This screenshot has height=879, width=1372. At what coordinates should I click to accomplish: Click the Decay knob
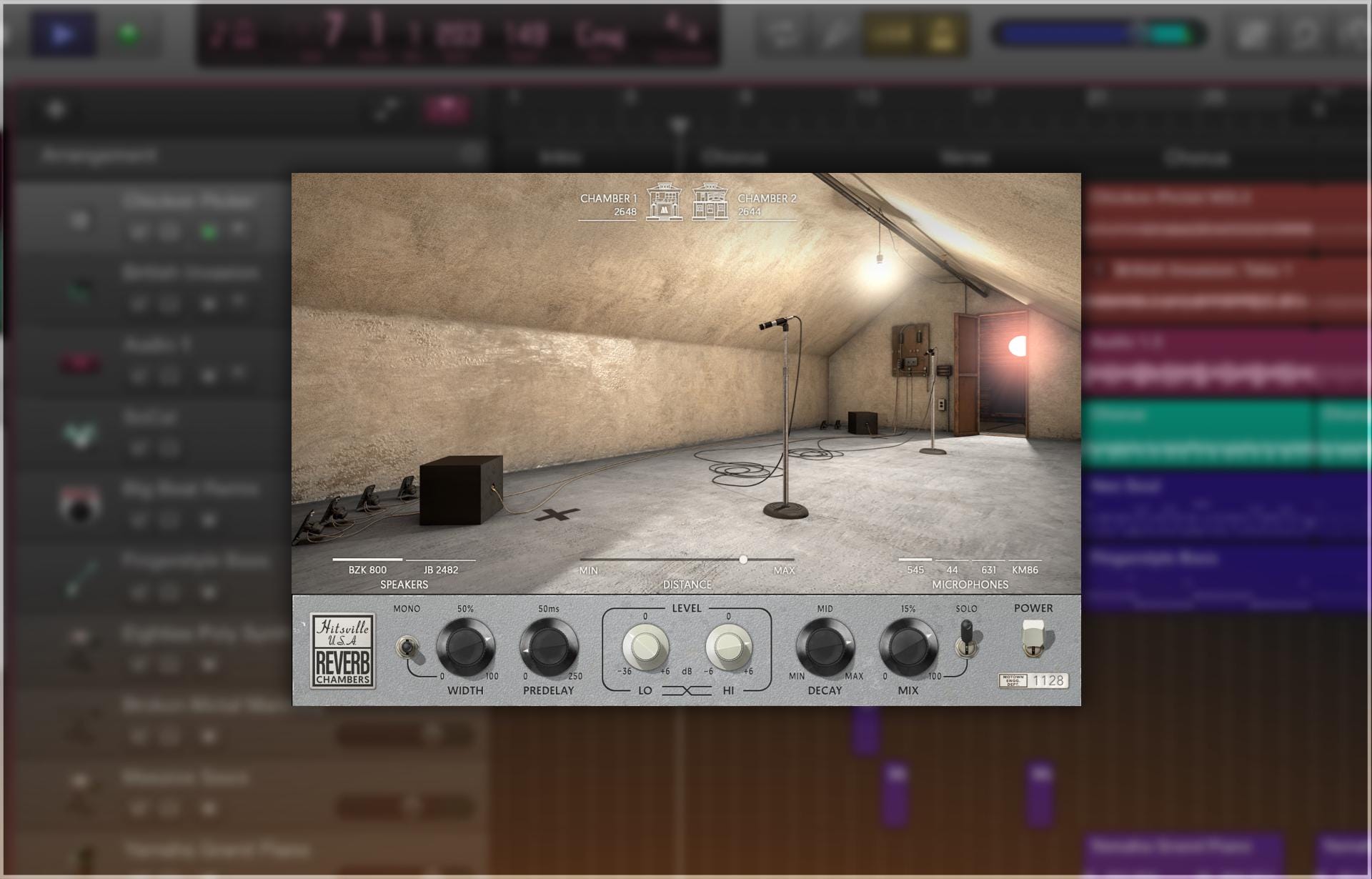point(825,647)
